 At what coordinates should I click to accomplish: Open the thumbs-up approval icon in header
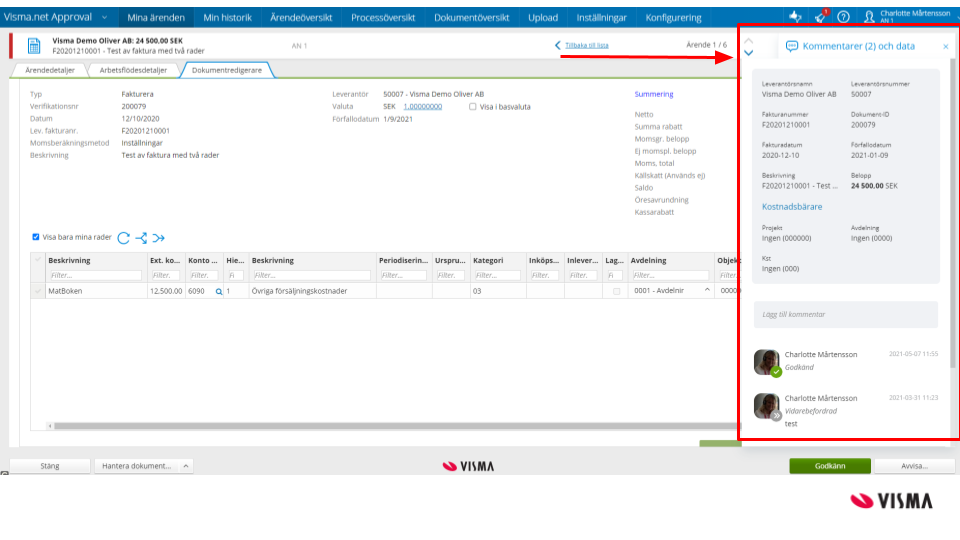[x=795, y=17]
